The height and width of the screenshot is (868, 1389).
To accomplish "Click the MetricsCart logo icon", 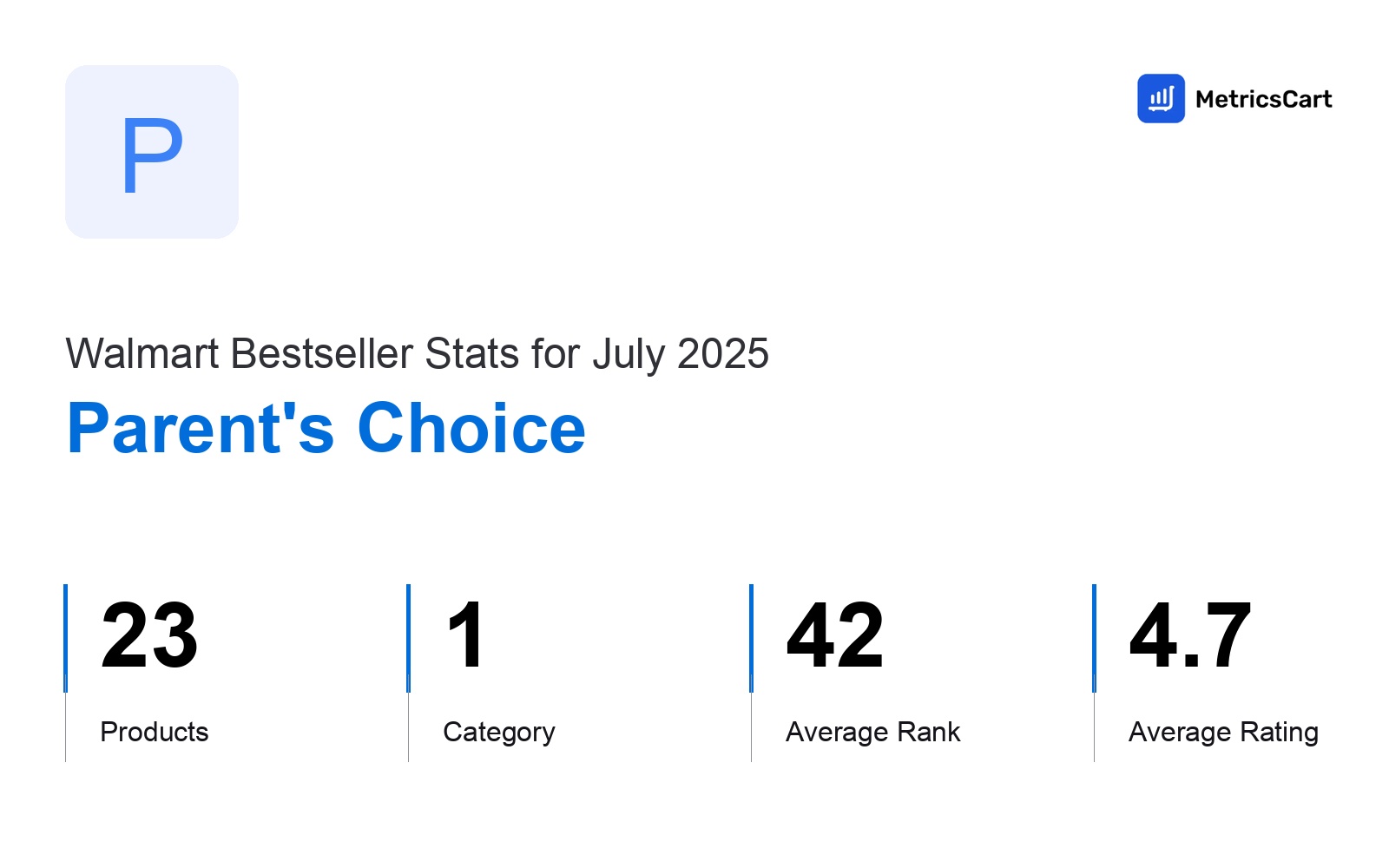I will 1161,98.
